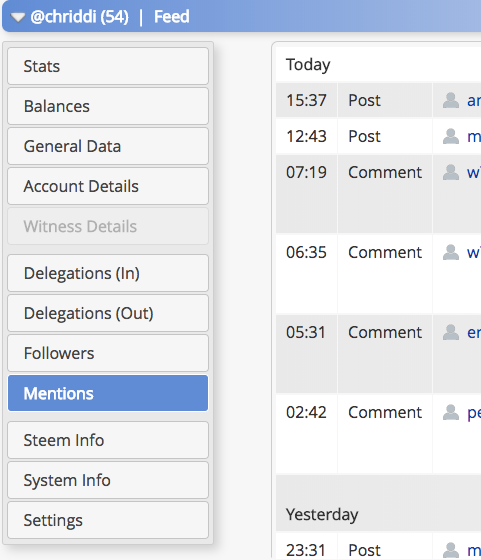This screenshot has height=560, width=481.
Task: Expand the @chriddi account dropdown arrow
Action: [x=17, y=17]
